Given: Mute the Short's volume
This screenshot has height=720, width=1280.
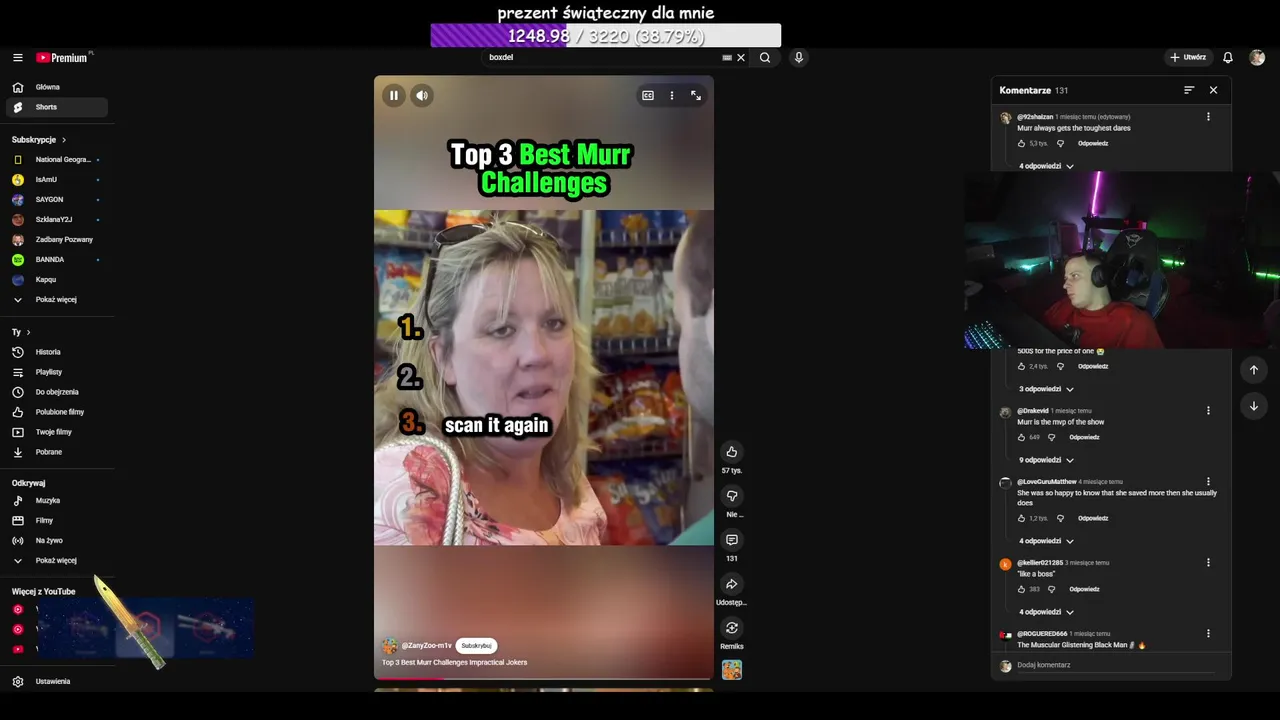Looking at the screenshot, I should pyautogui.click(x=422, y=96).
